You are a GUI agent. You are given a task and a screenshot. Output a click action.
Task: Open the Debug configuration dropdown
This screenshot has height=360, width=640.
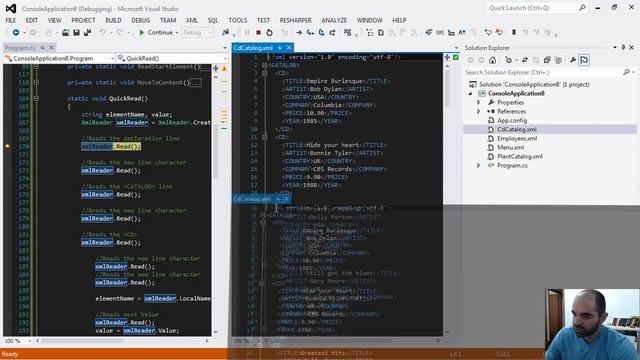click(x=198, y=33)
